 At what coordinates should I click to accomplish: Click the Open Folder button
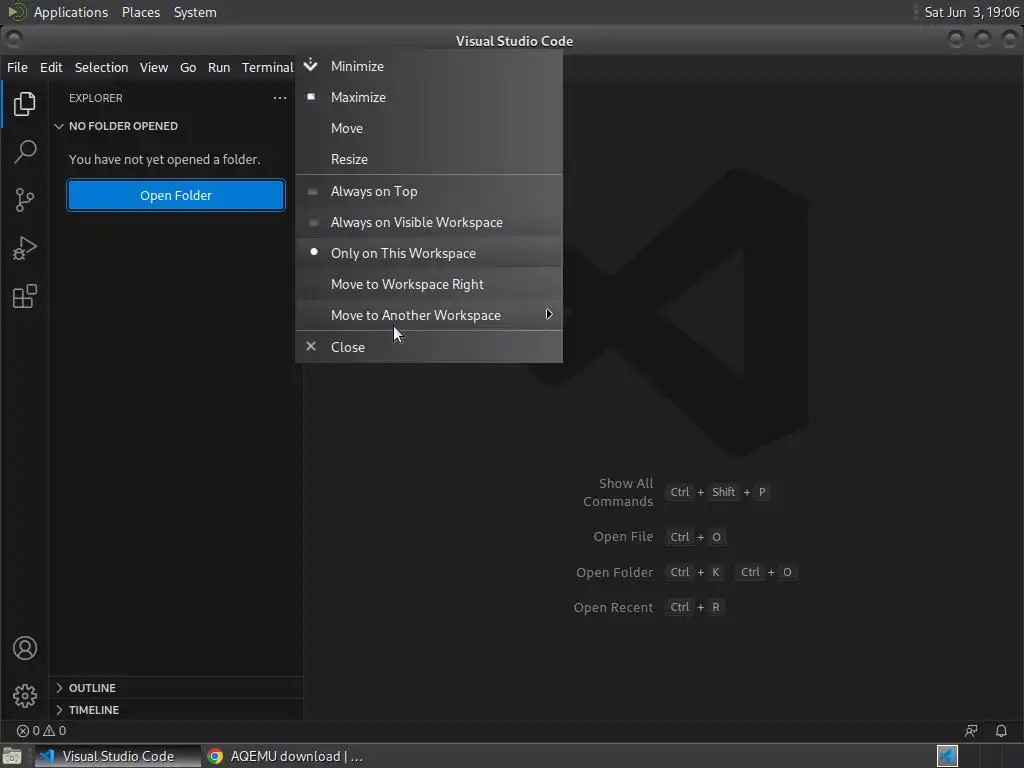(x=176, y=195)
